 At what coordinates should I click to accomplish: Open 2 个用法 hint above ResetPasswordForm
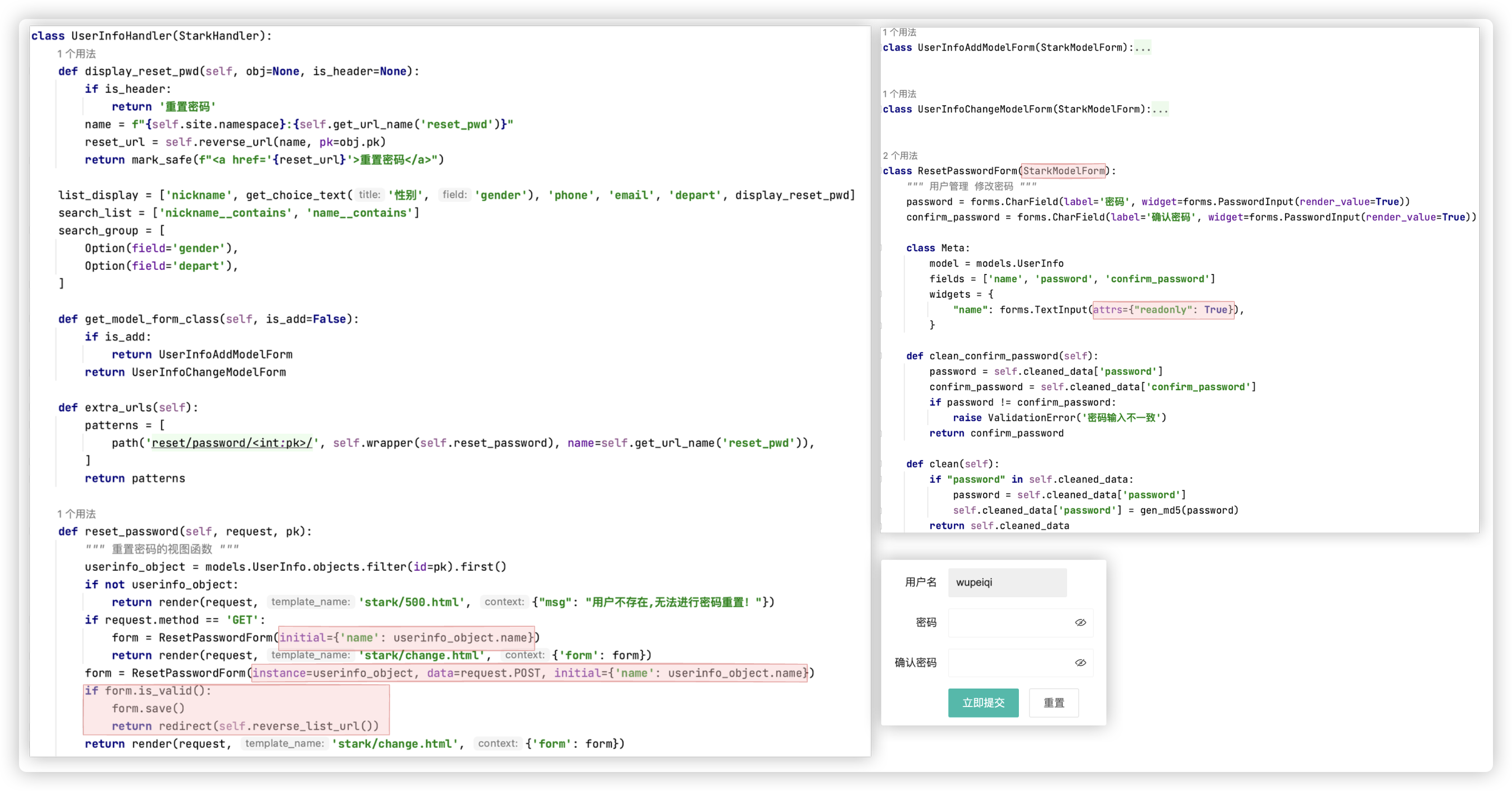[900, 156]
